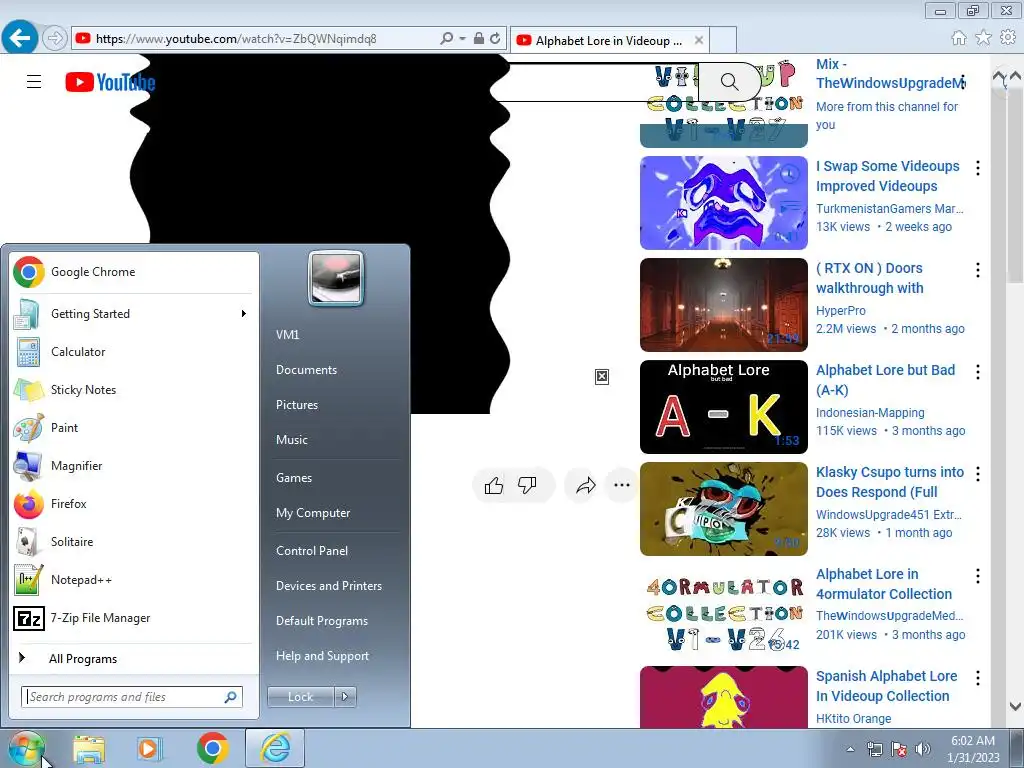
Task: Switch to Internet Explorer on the taskbar
Action: [x=275, y=748]
